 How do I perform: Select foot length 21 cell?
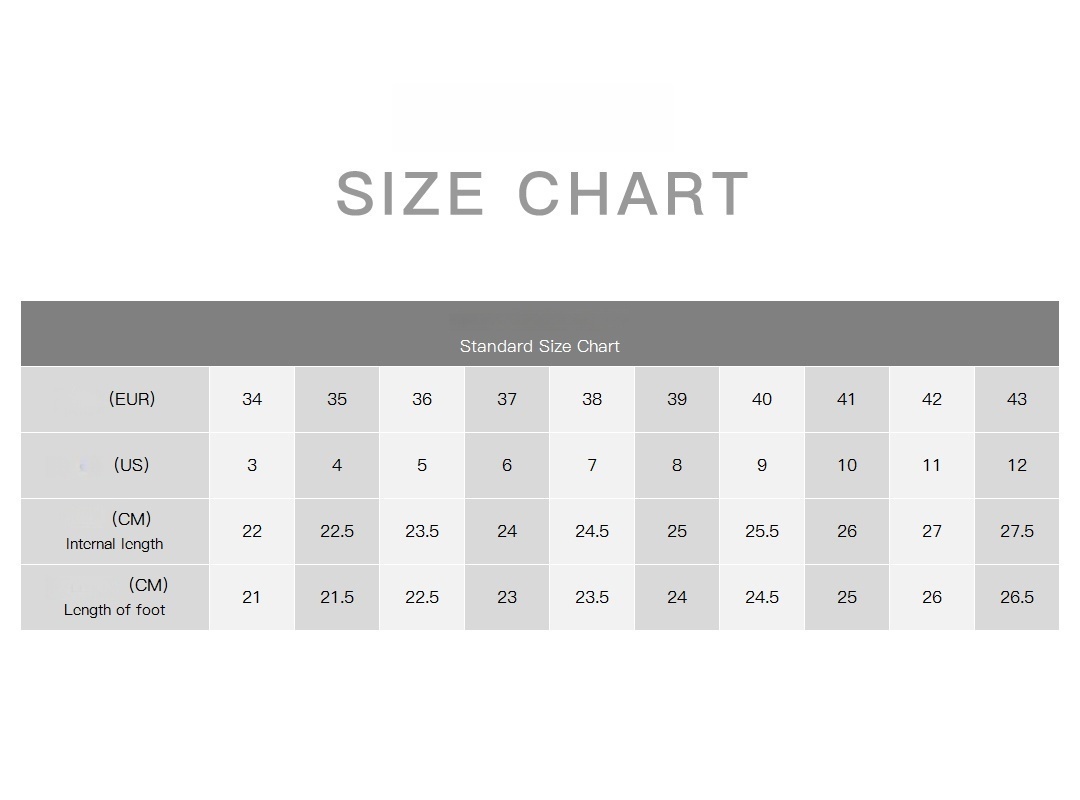(252, 597)
